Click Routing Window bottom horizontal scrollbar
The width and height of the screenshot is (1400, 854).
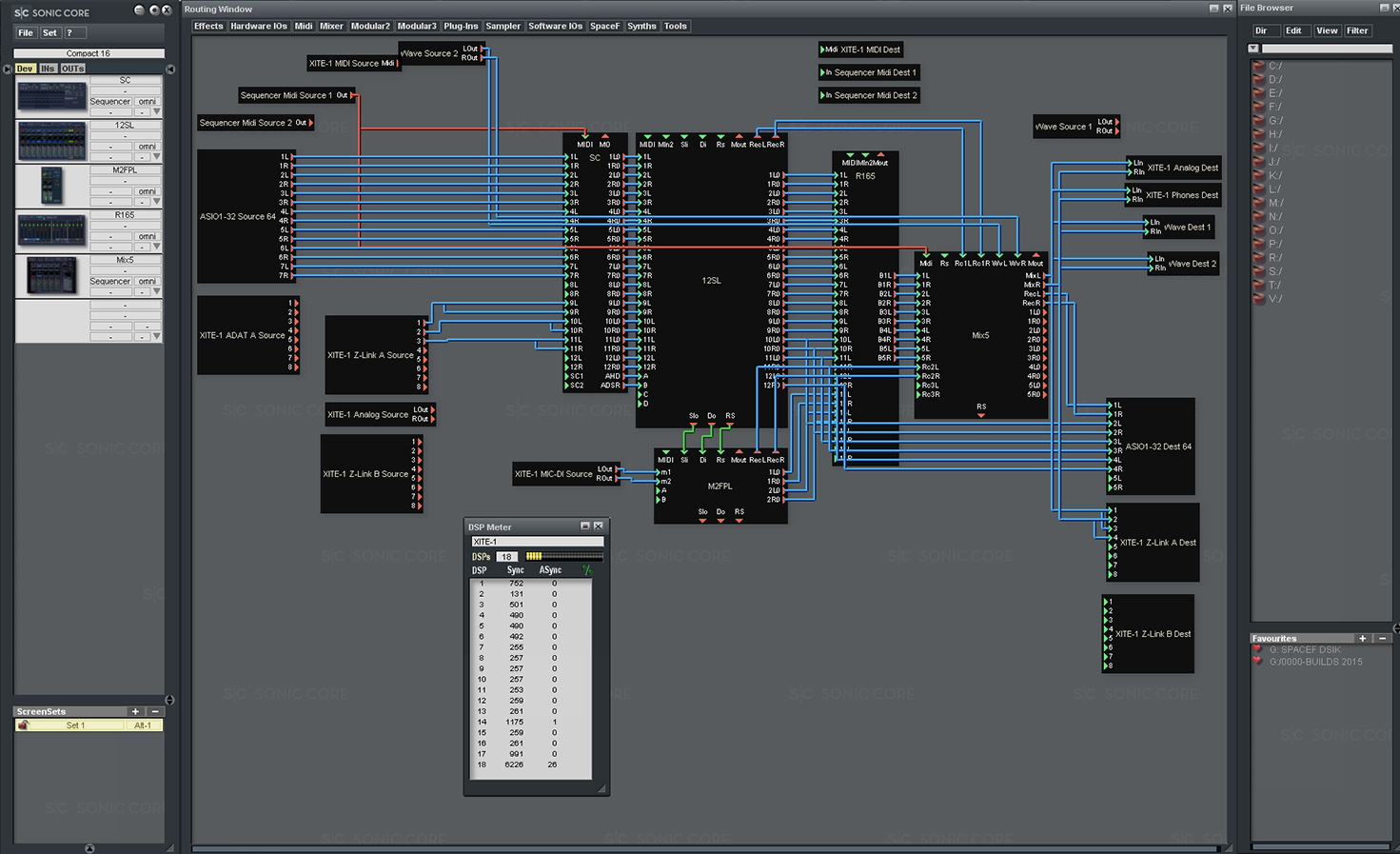point(705,848)
